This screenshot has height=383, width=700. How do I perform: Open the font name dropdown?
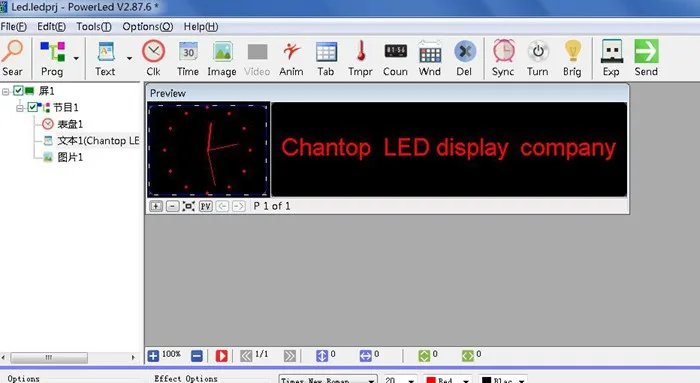[371, 380]
